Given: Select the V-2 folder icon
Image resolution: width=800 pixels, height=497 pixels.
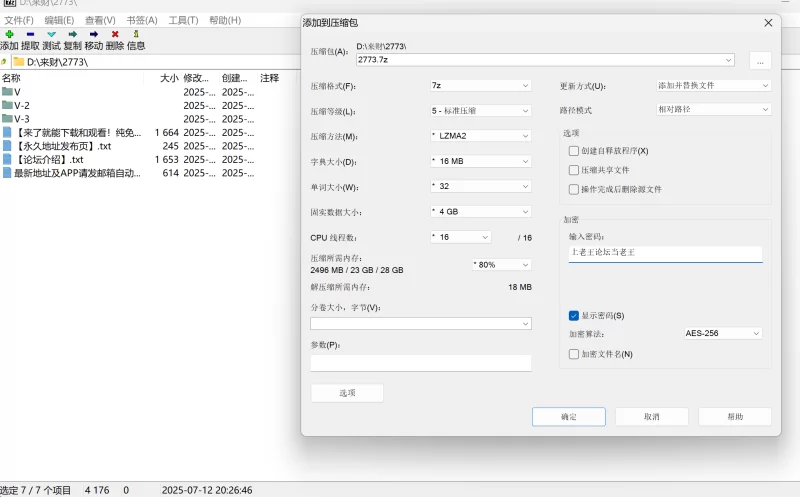Looking at the screenshot, I should (x=7, y=105).
